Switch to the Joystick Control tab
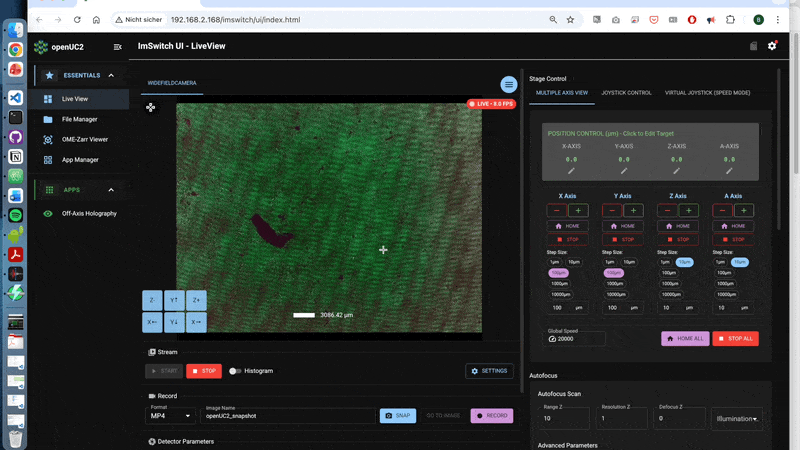The height and width of the screenshot is (450, 800). click(x=626, y=92)
